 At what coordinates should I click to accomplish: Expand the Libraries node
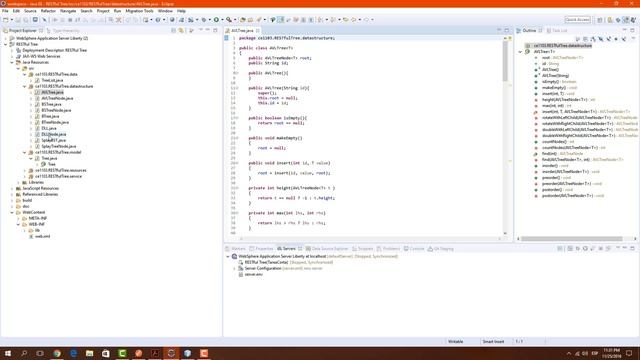[x=18, y=182]
